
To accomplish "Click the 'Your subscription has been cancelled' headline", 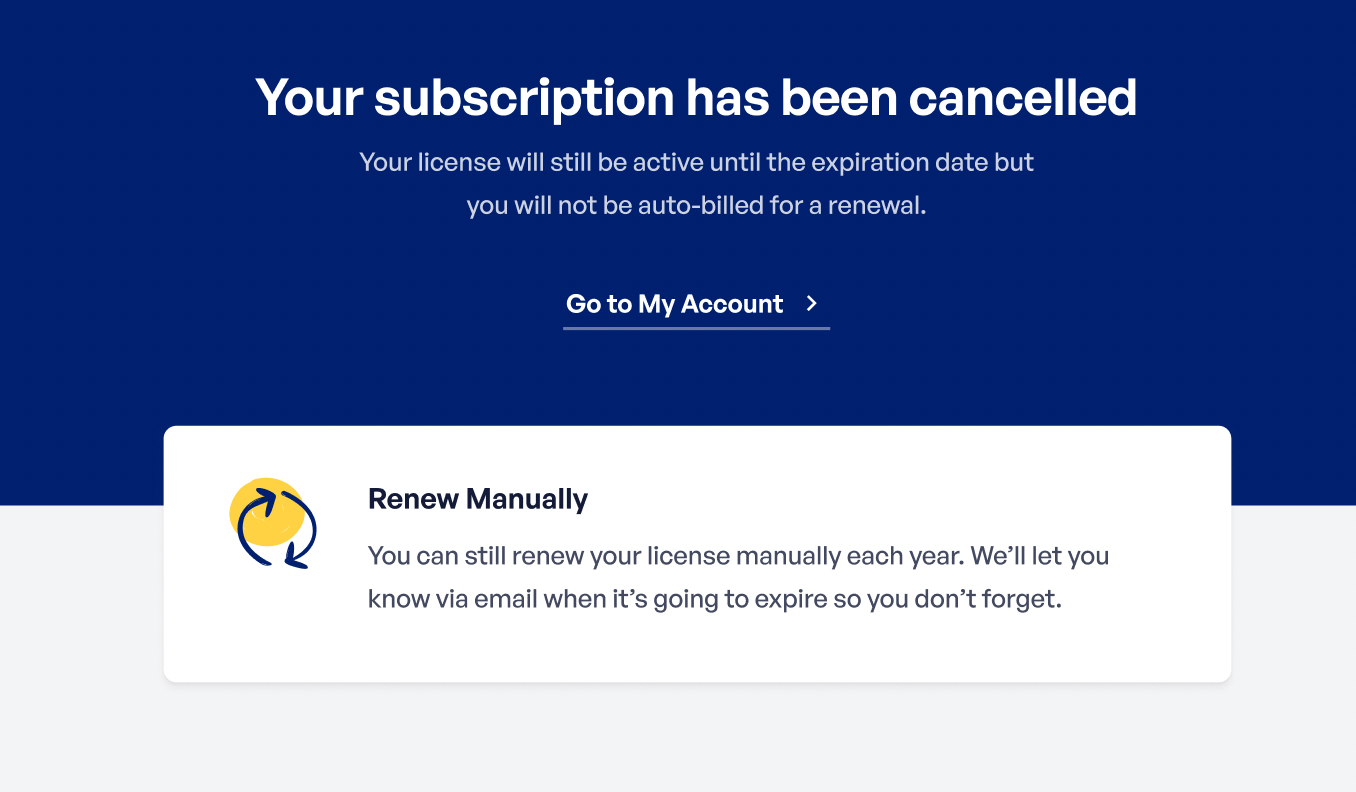I will coord(696,98).
